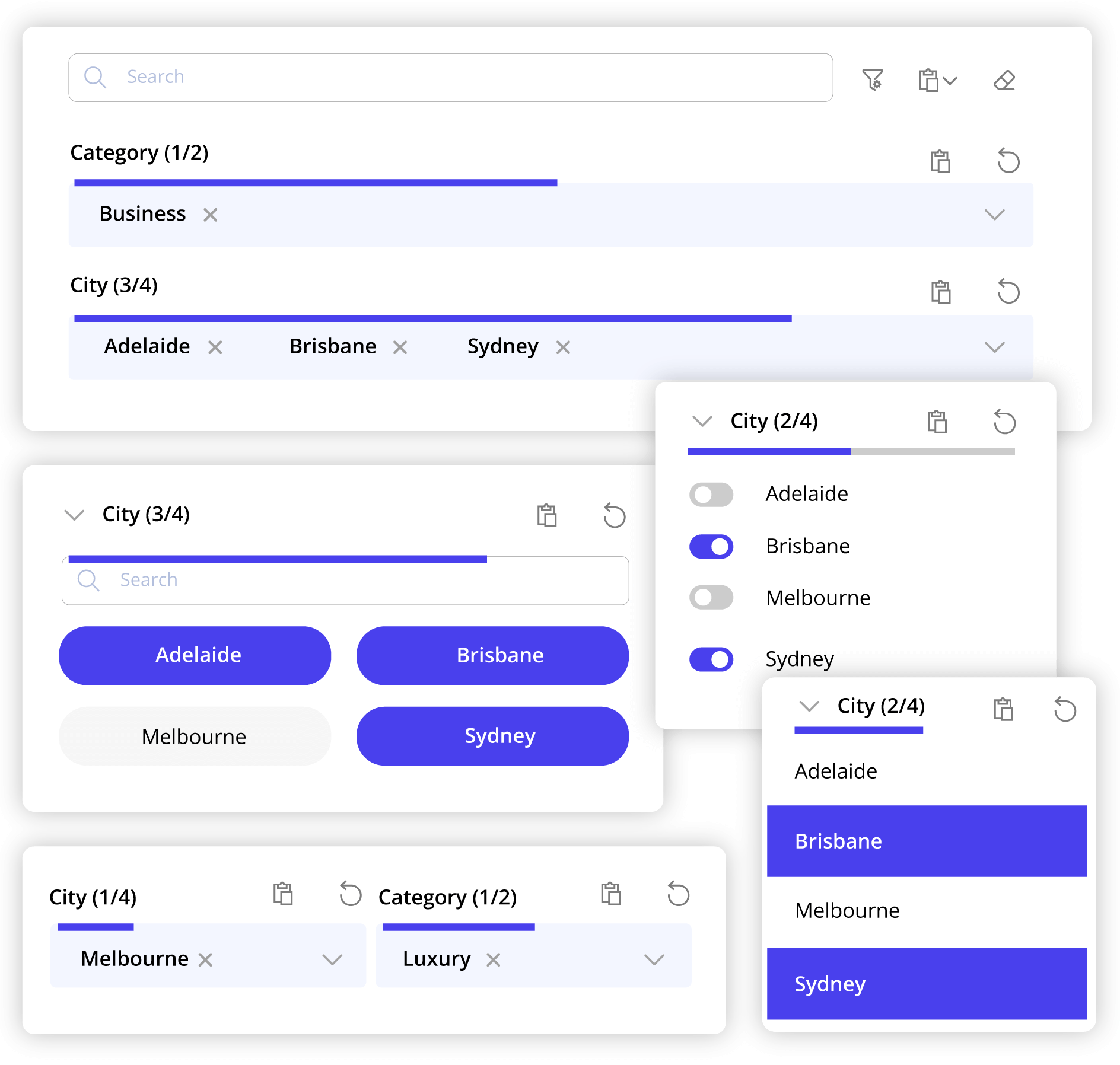Click clipboard icon next to City (1/4)
The width and height of the screenshot is (1120, 1065).
tap(283, 894)
